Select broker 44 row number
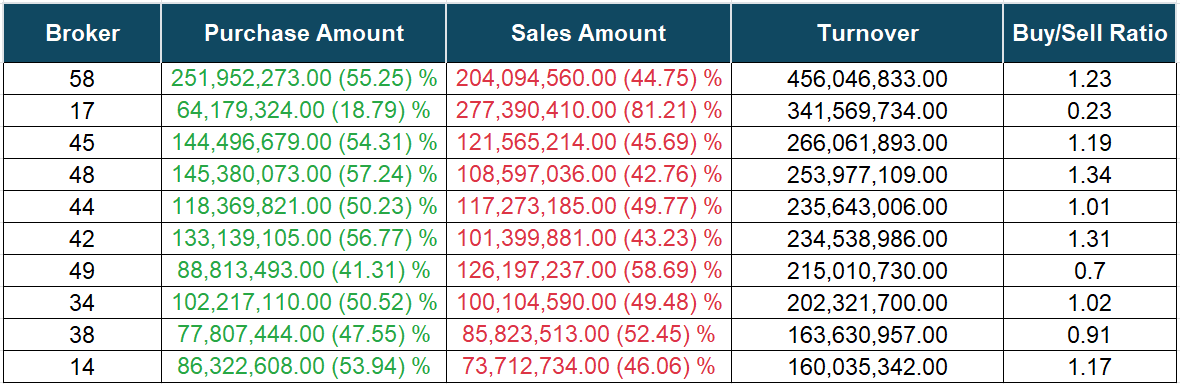 pos(82,206)
